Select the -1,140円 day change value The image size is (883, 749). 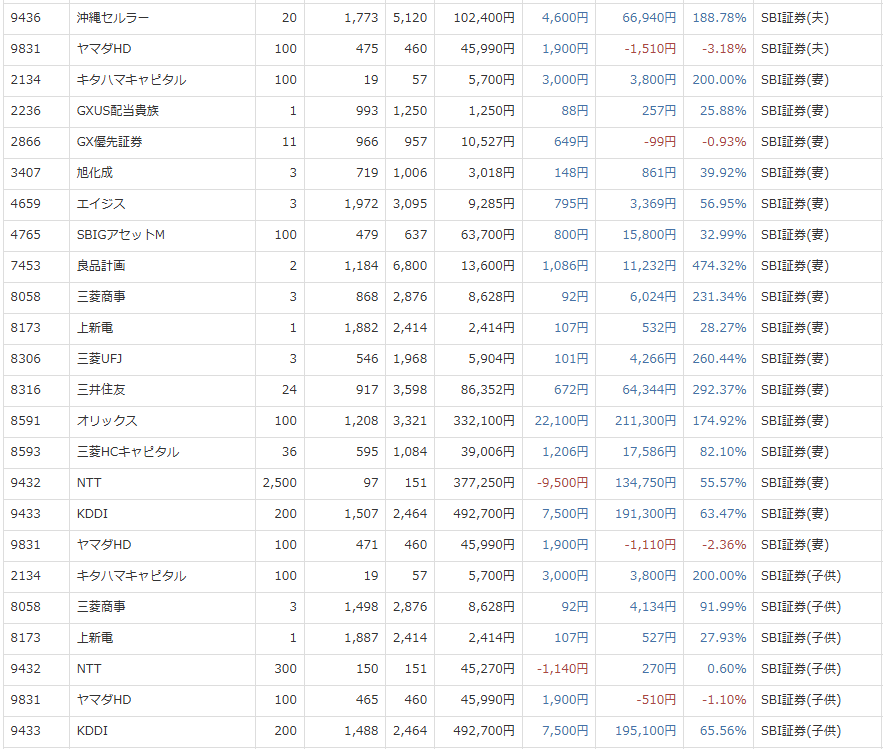point(562,668)
